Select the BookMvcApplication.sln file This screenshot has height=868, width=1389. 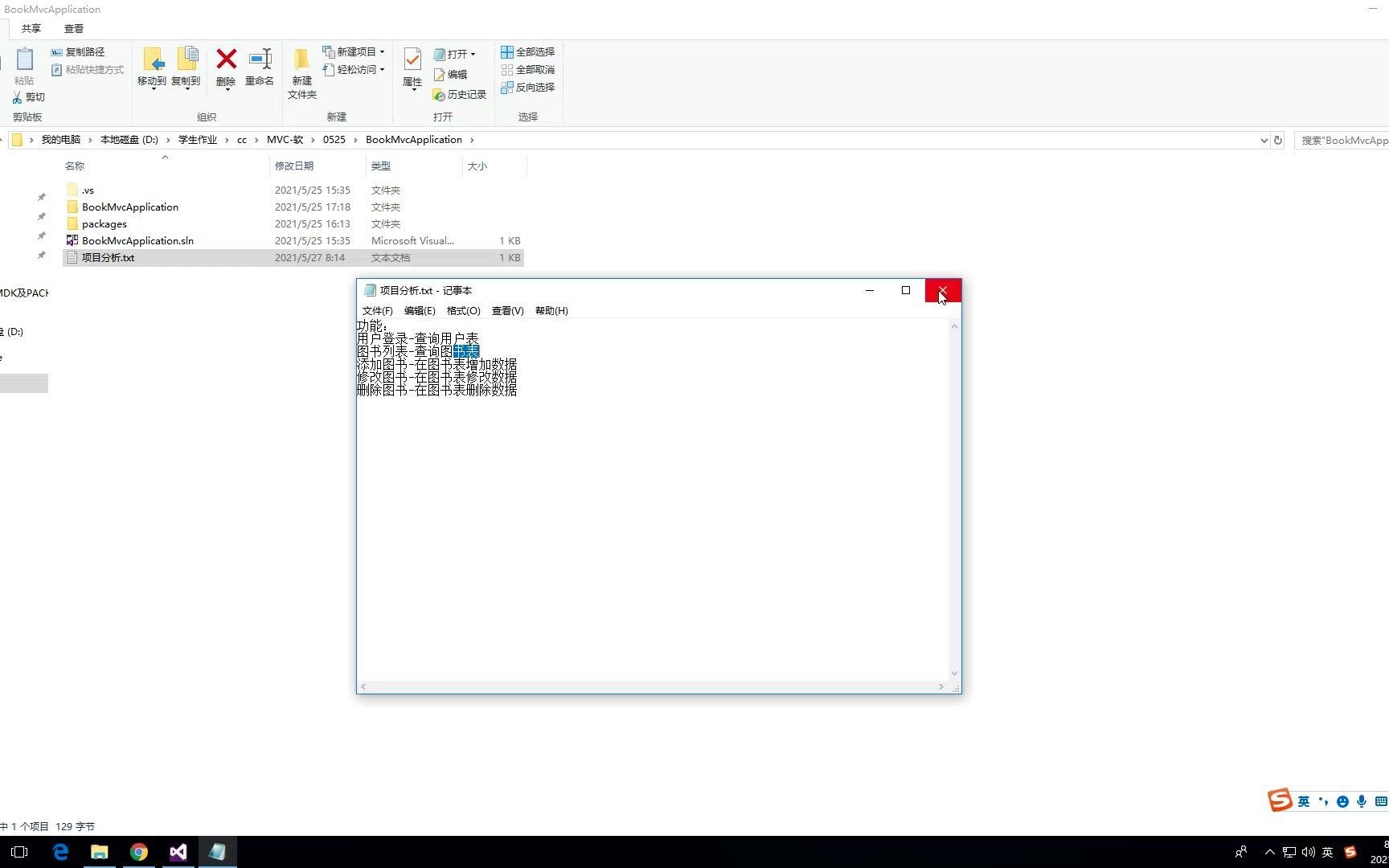click(x=293, y=241)
